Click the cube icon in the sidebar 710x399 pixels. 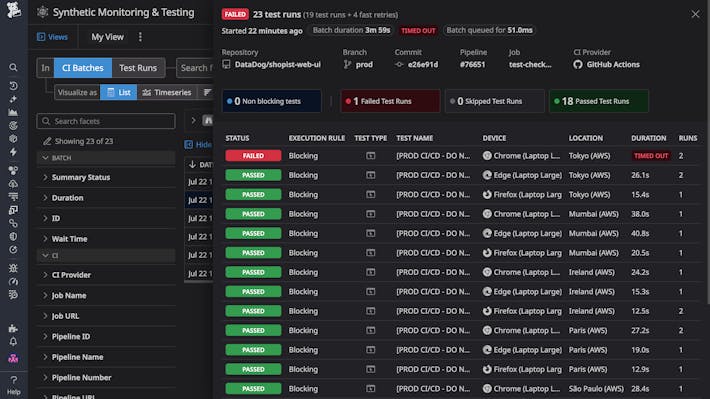13,139
